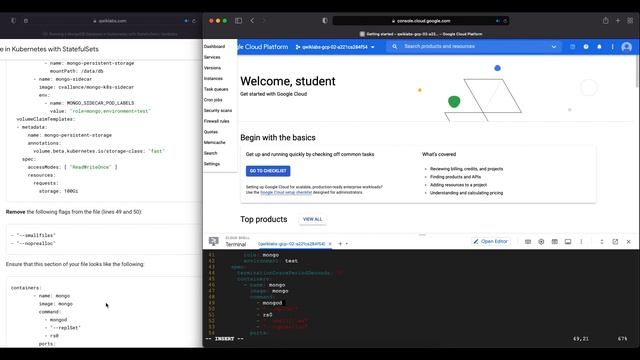Open Cloud Shell terminal settings gear

541,242
